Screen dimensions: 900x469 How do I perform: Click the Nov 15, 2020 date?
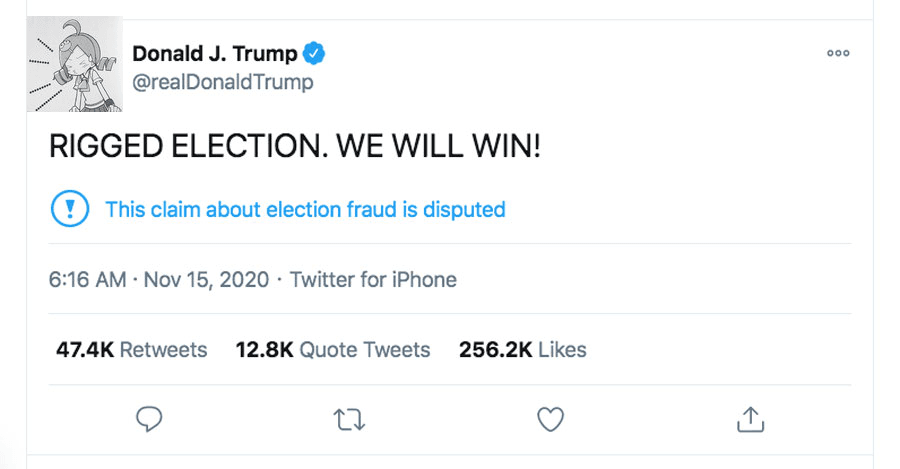(x=207, y=280)
